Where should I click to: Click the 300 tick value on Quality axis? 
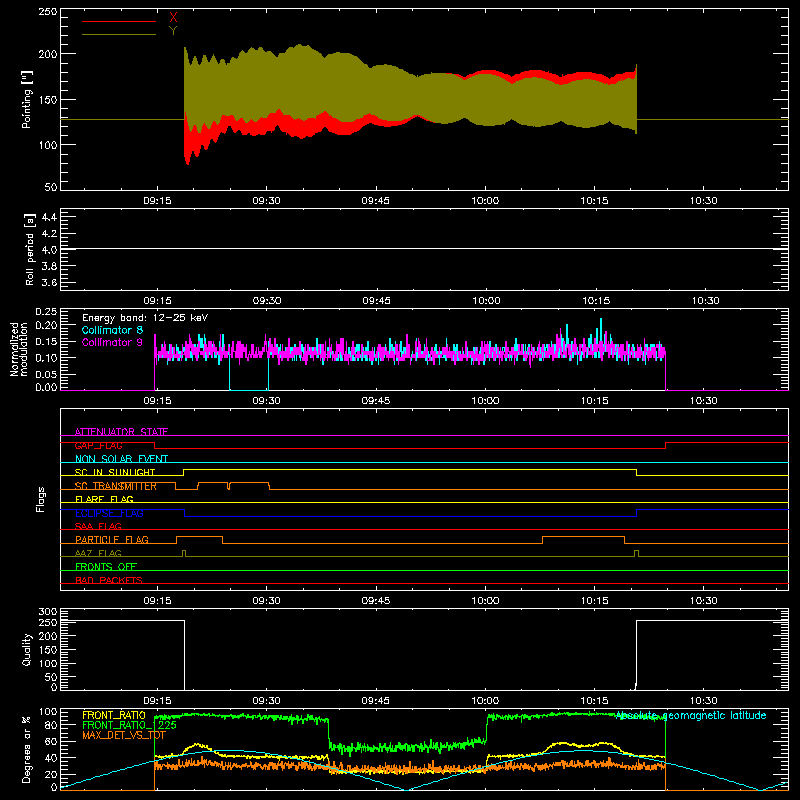[x=48, y=612]
